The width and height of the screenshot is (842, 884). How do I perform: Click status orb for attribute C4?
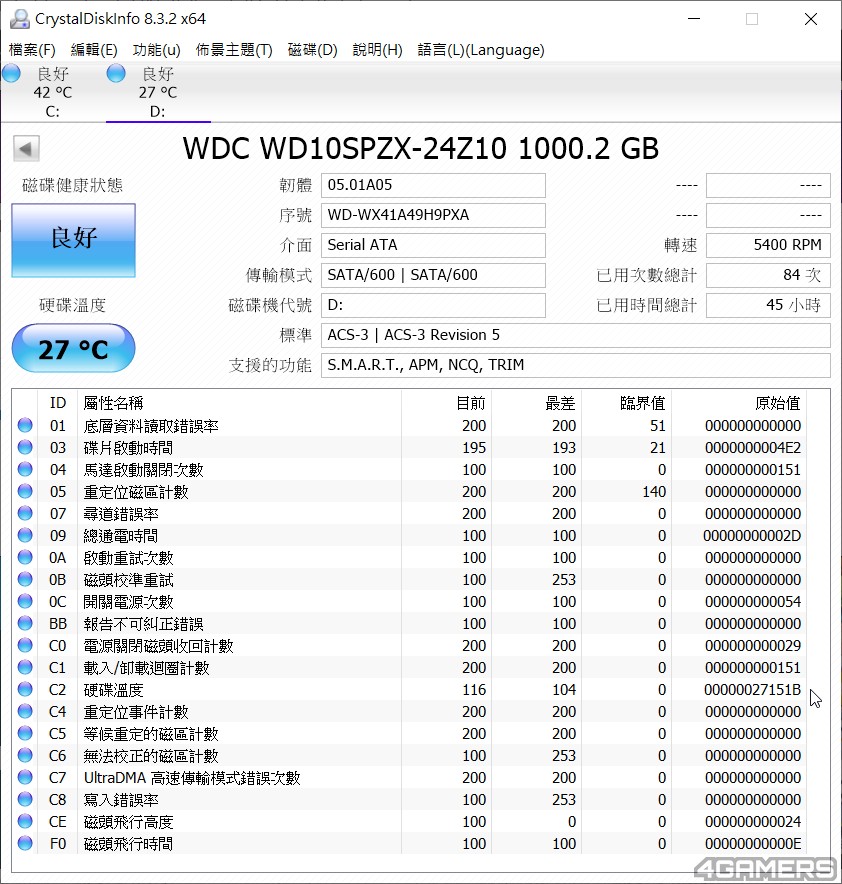pyautogui.click(x=25, y=711)
